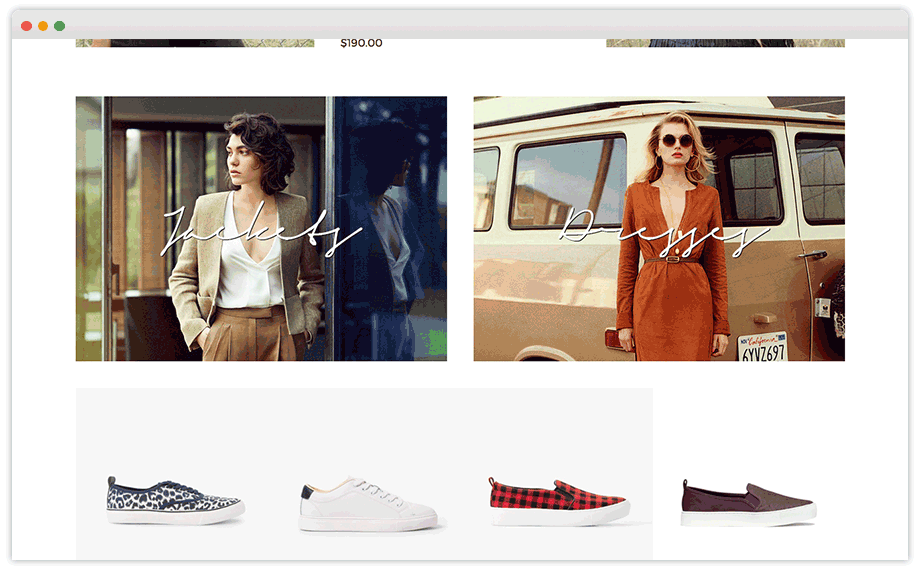The width and height of the screenshot is (920, 570).
Task: Click the partial product image at top left
Action: click(195, 43)
